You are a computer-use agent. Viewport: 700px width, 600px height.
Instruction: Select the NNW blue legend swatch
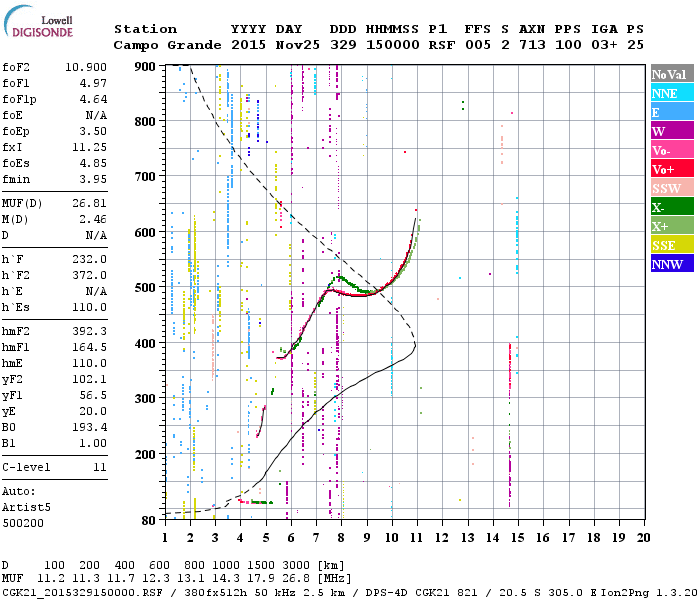pos(672,263)
